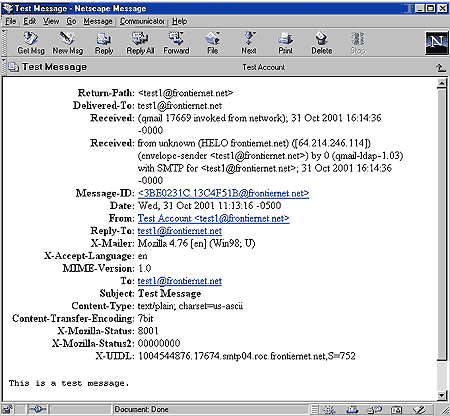Viewport: 450px width, 416px height.
Task: Click the "Document: Done" status text
Action: [x=141, y=409]
